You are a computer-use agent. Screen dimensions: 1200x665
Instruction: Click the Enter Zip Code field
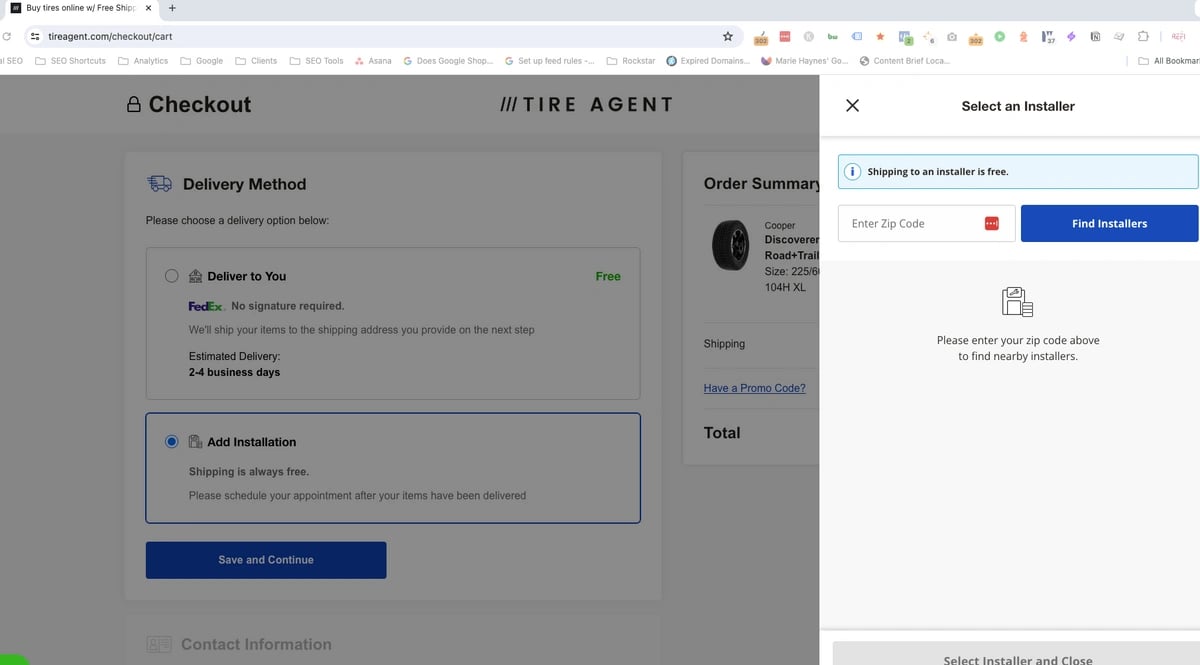(x=910, y=223)
